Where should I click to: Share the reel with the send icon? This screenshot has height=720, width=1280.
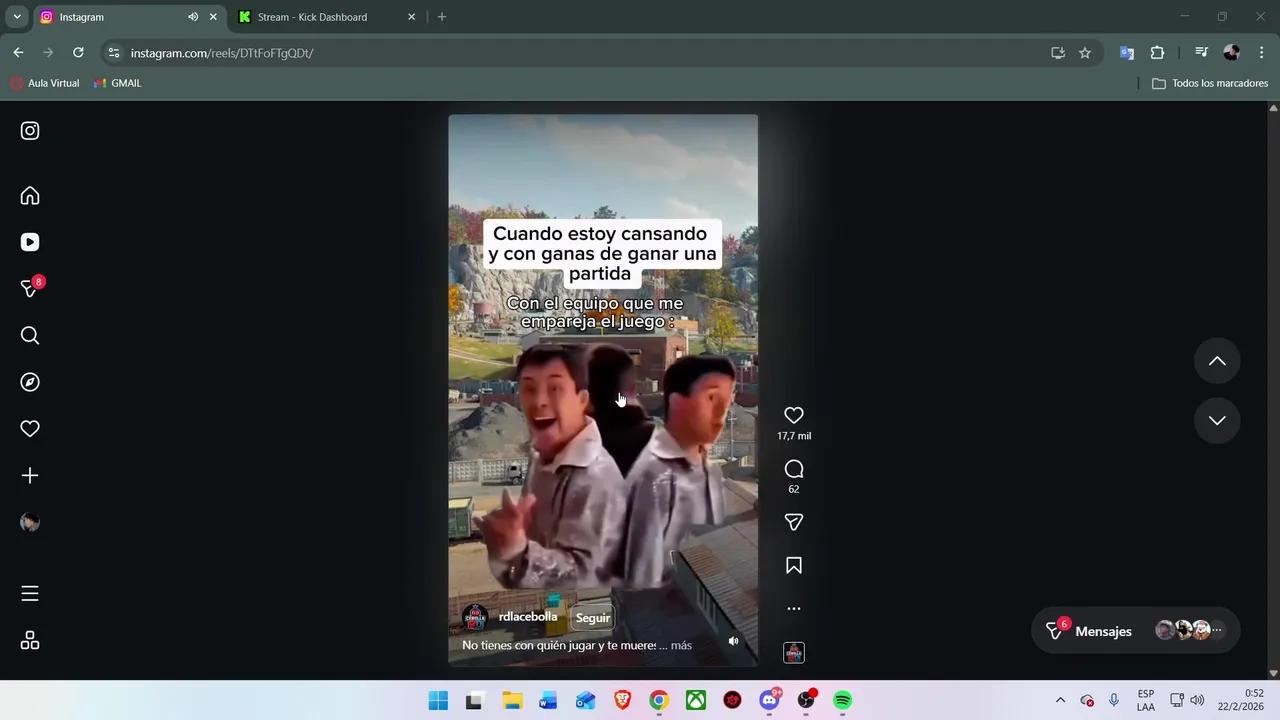point(794,522)
